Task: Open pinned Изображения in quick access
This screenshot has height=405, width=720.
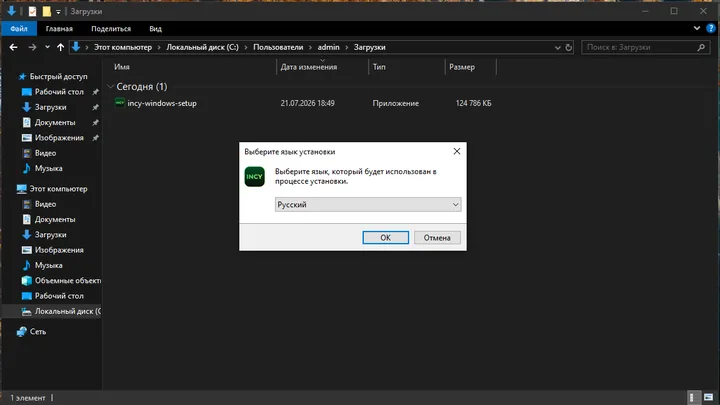Action: (59, 138)
